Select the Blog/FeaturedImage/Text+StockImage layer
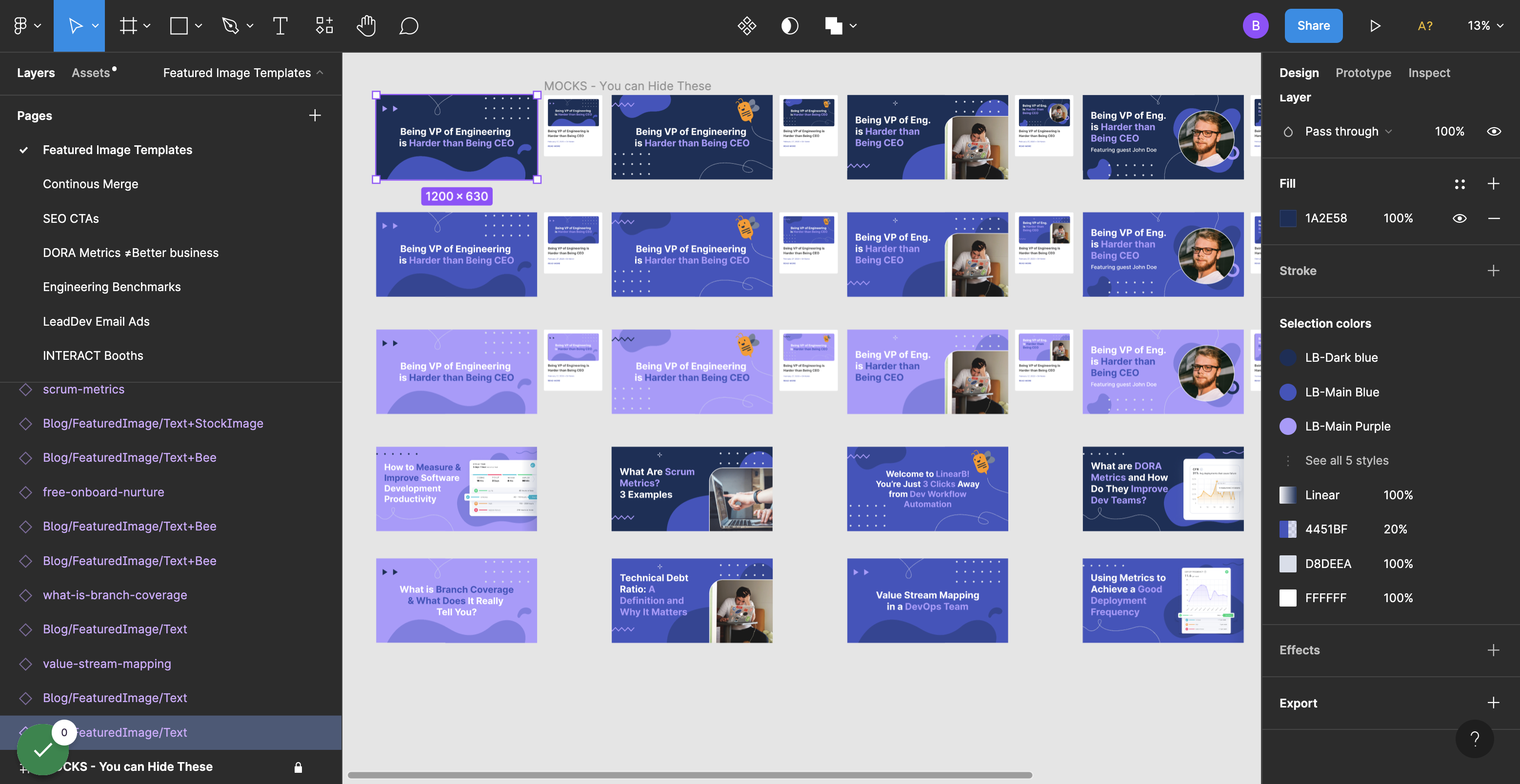Viewport: 1520px width, 784px height. (x=153, y=424)
